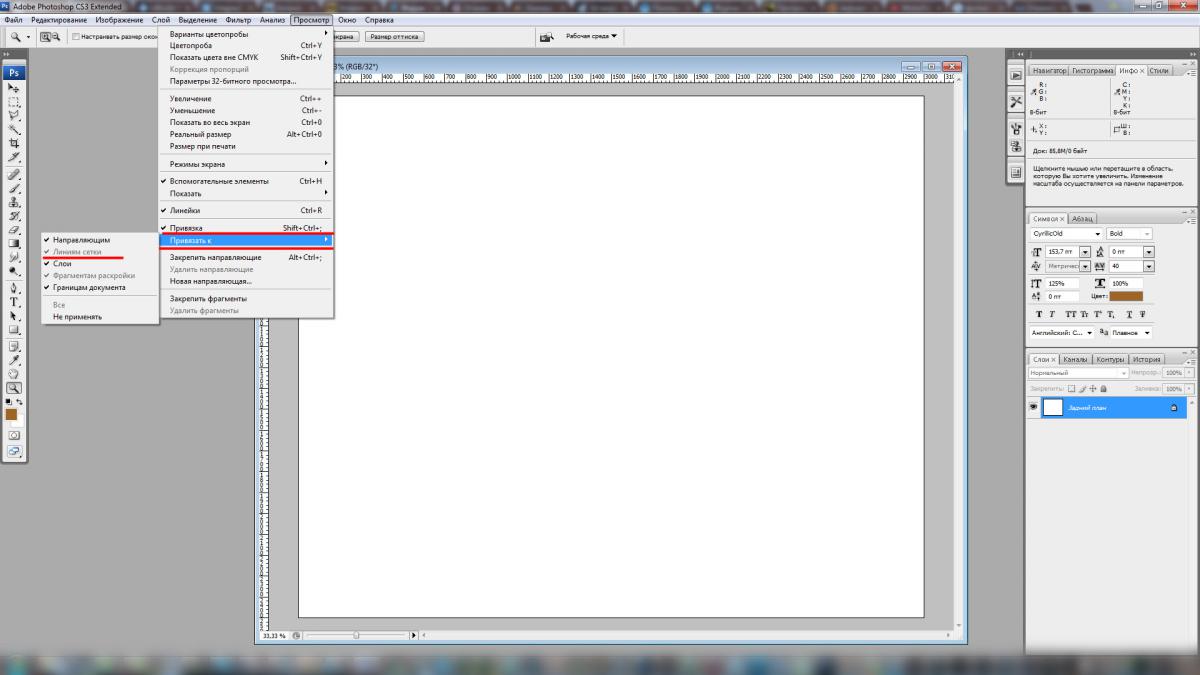Select the Healing Brush tool
The height and width of the screenshot is (675, 1200).
[15, 172]
